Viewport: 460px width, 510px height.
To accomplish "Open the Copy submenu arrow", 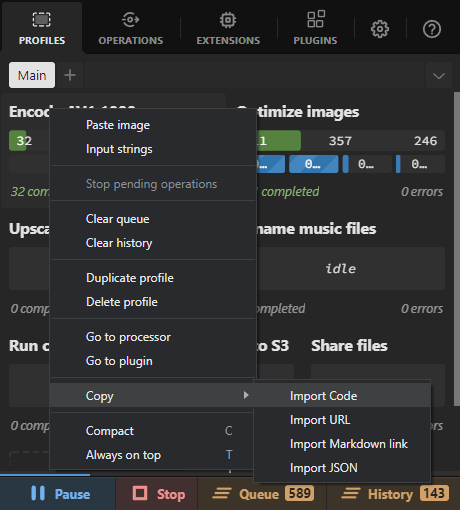I will pos(246,395).
